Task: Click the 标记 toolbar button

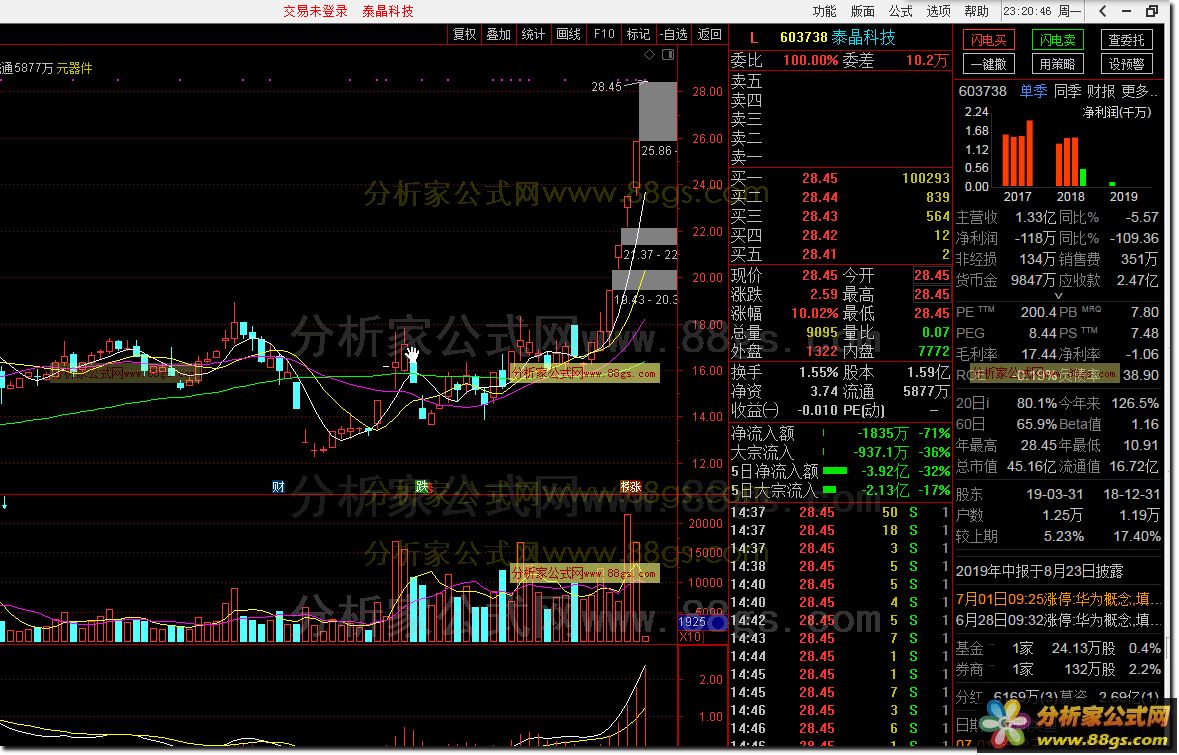Action: coord(638,35)
